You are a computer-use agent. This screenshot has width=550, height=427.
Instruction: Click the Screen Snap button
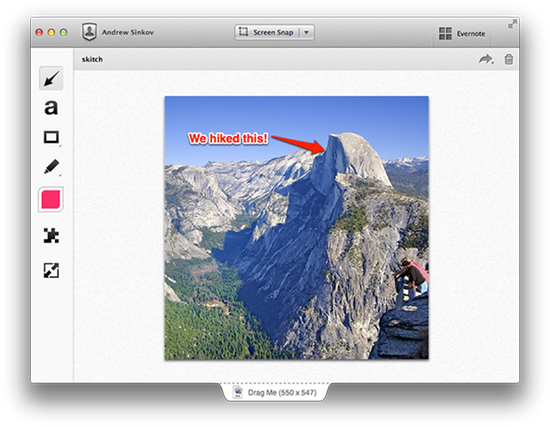click(267, 33)
